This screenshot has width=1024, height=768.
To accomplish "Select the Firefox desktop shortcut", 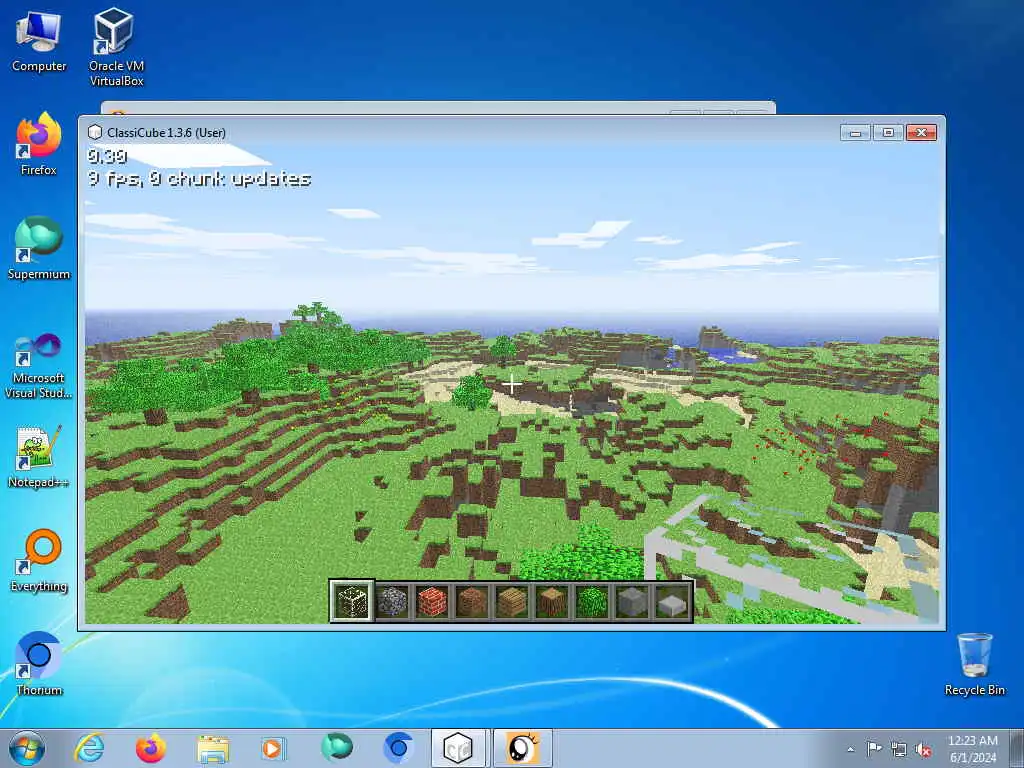I will [x=39, y=144].
